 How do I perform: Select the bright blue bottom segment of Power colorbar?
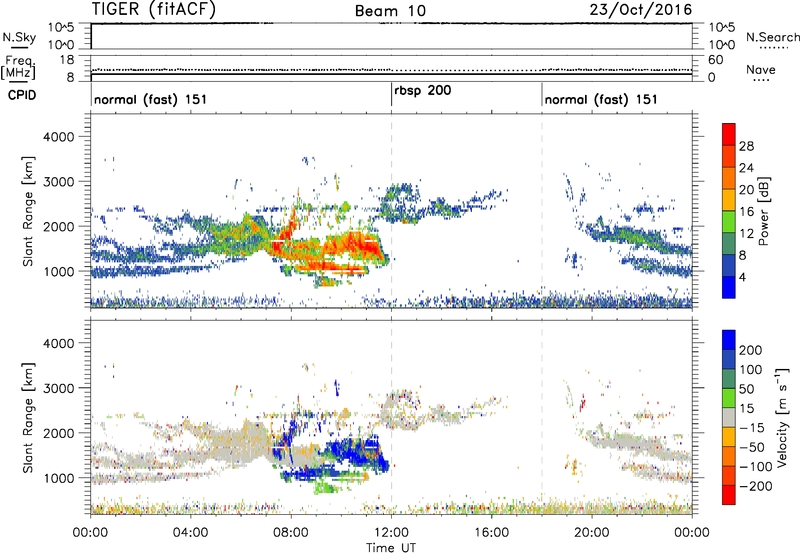(x=729, y=287)
